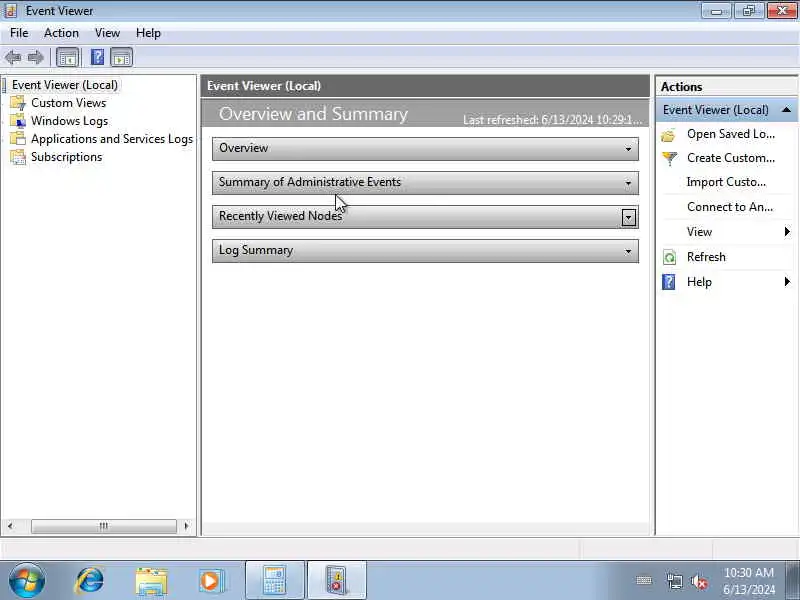
Task: Open Windows Media Player from the taskbar
Action: 210,581
